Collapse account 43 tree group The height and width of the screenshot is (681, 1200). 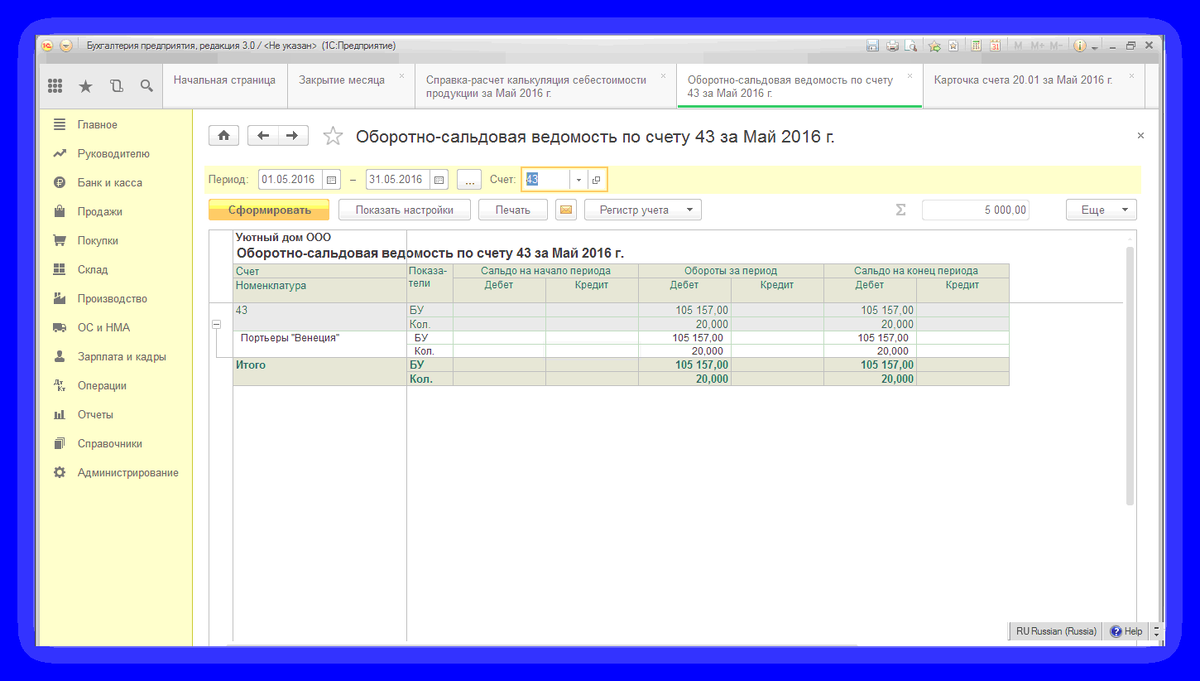coord(216,324)
